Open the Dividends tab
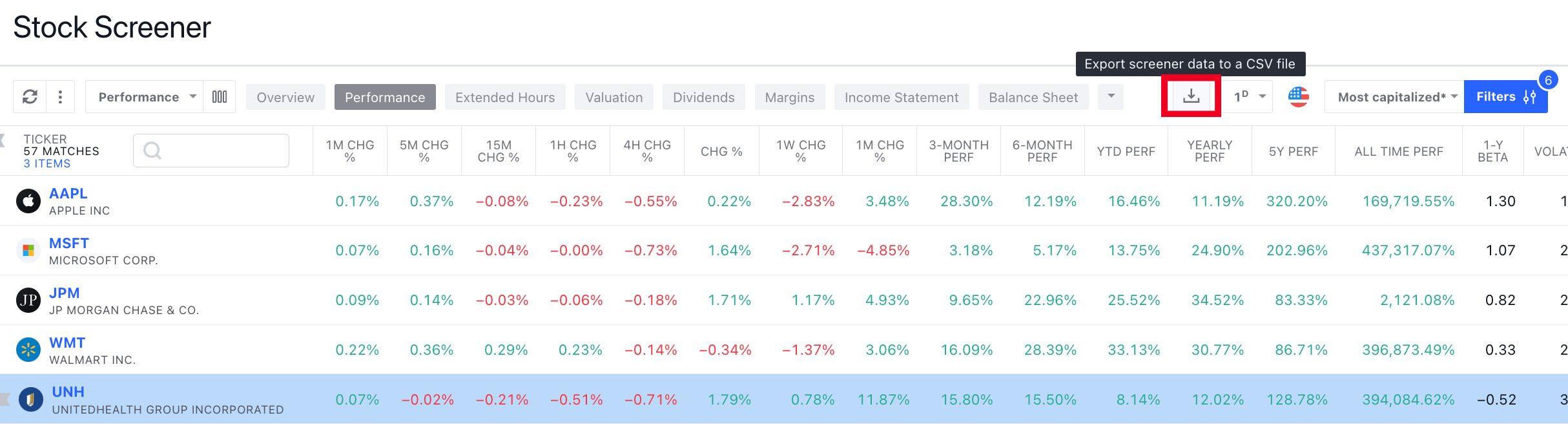The height and width of the screenshot is (433, 1568). (x=703, y=97)
